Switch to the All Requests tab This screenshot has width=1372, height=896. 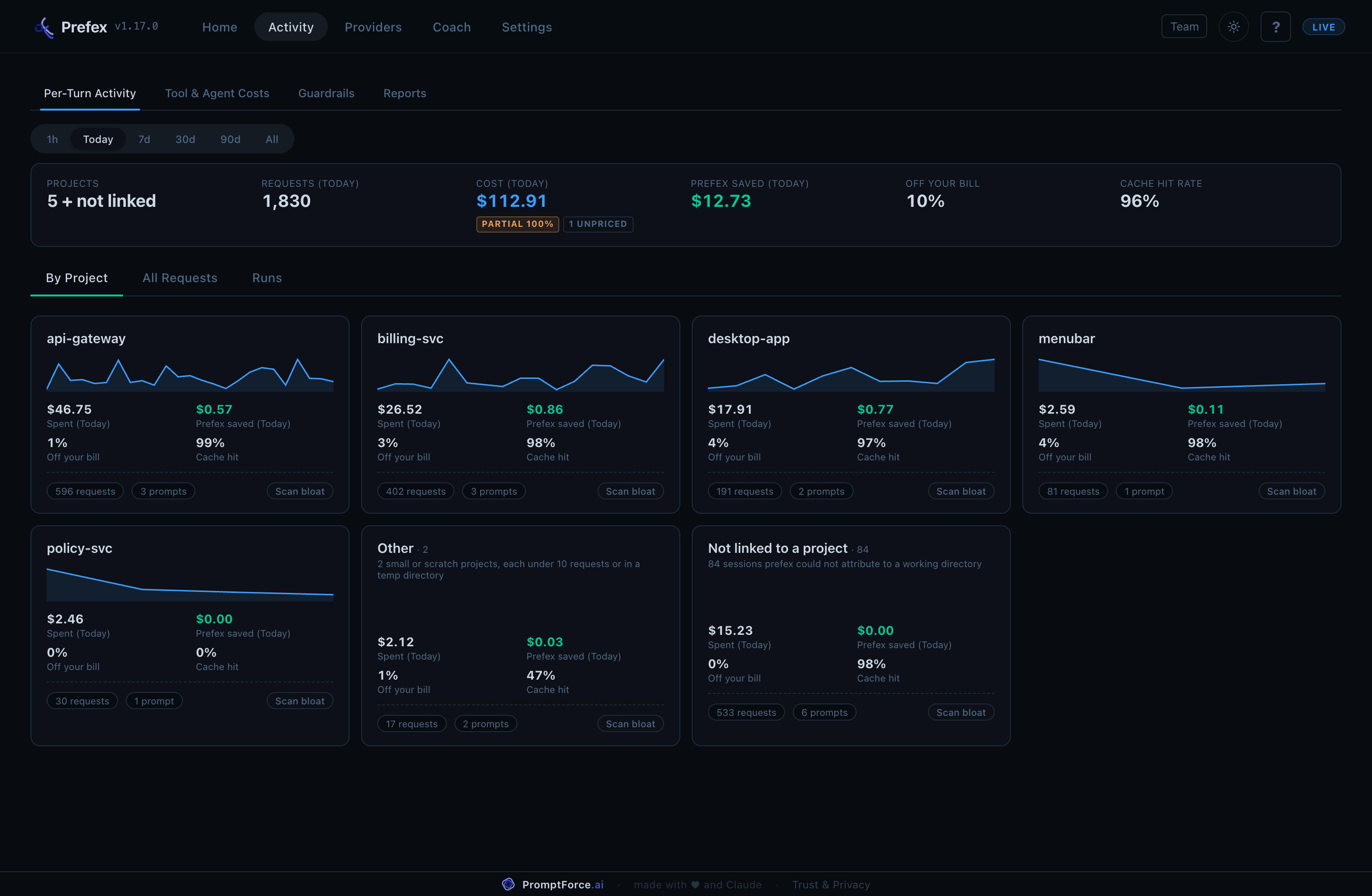pyautogui.click(x=180, y=278)
